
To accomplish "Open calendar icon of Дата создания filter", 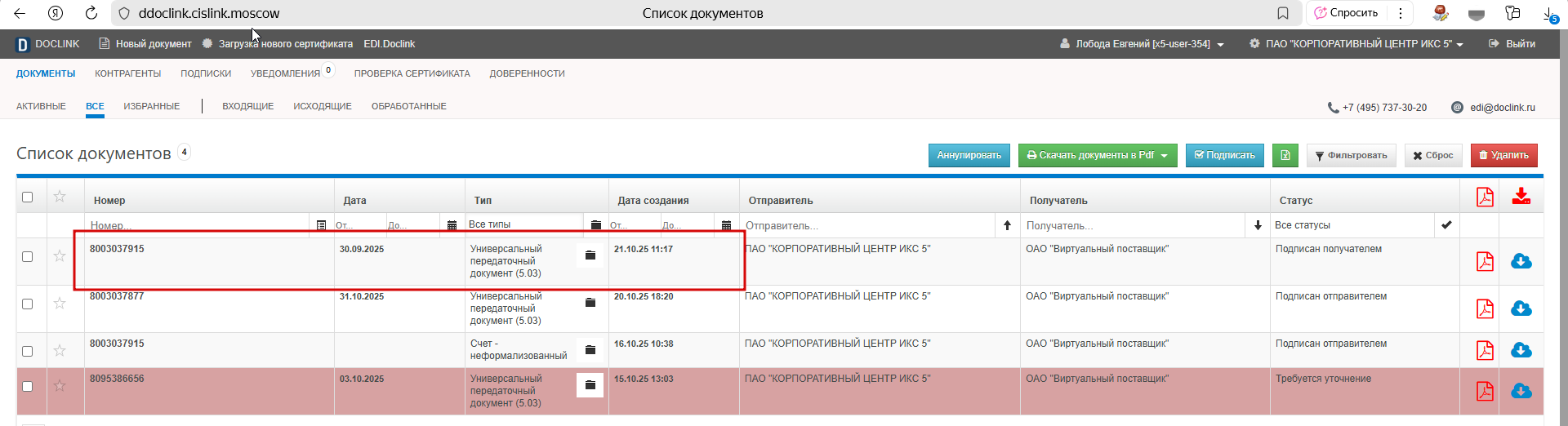I will (x=726, y=225).
